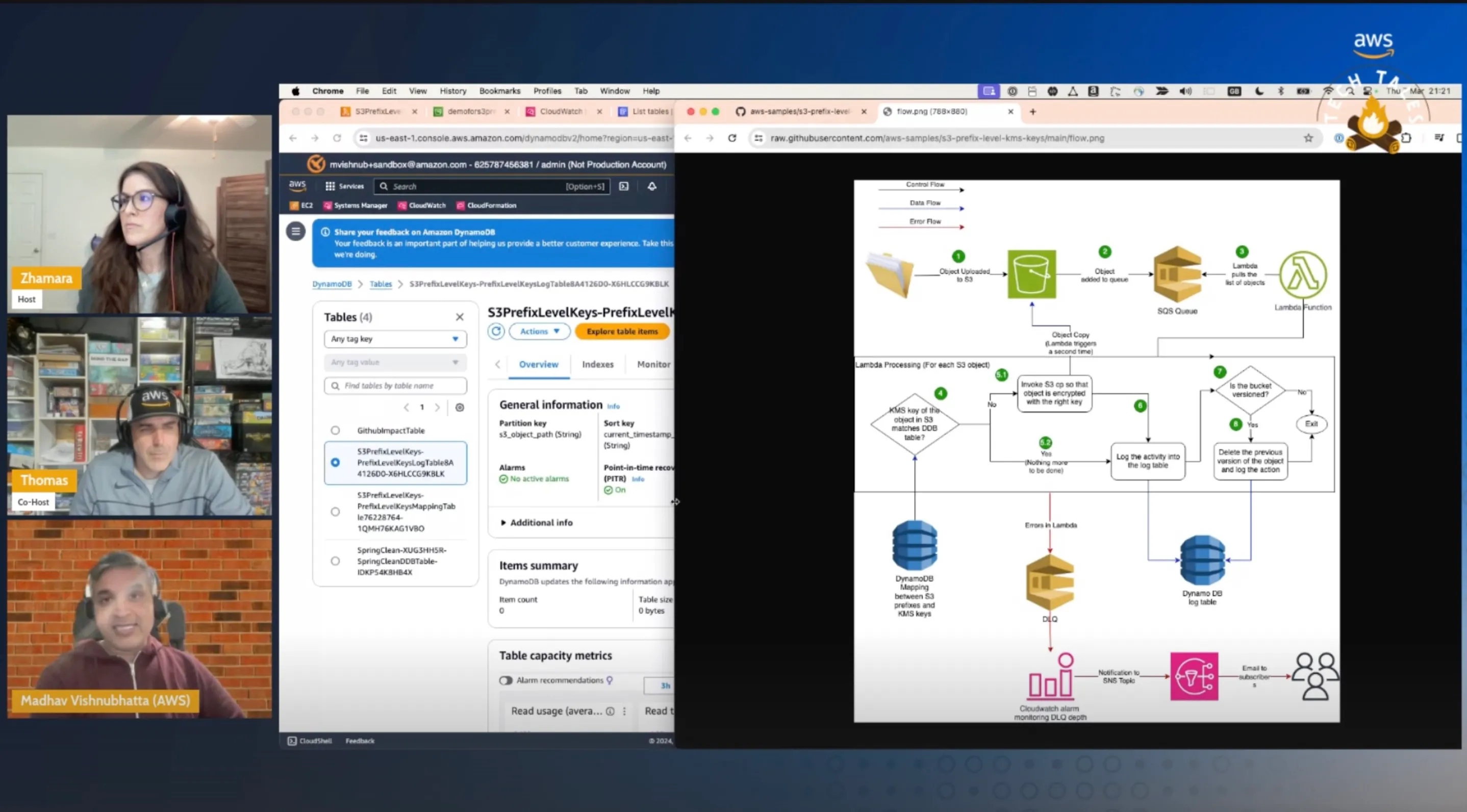Click the Find tables by table name field
1467x812 pixels.
pos(395,386)
